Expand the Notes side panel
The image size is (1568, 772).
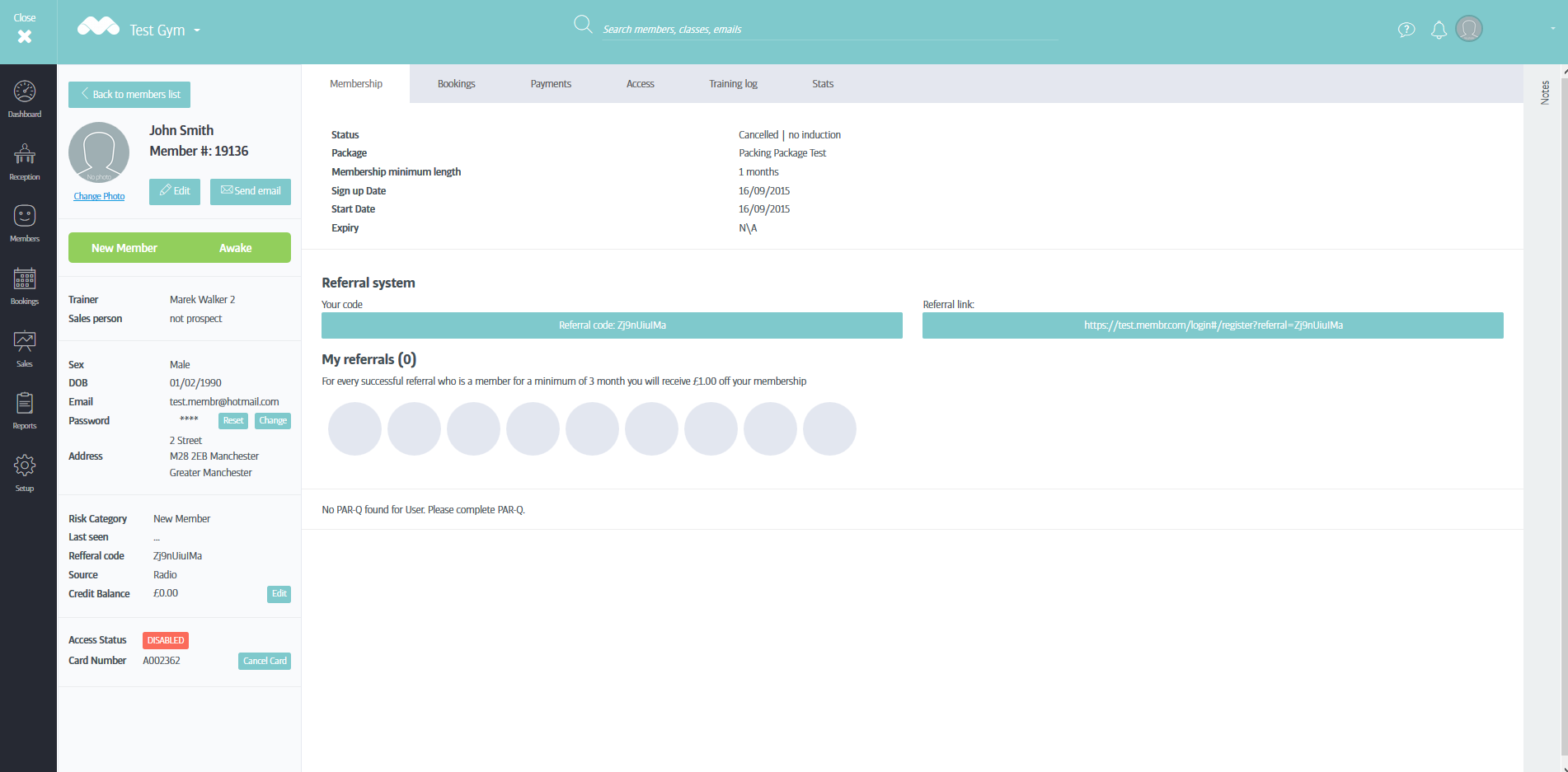pos(1545,92)
